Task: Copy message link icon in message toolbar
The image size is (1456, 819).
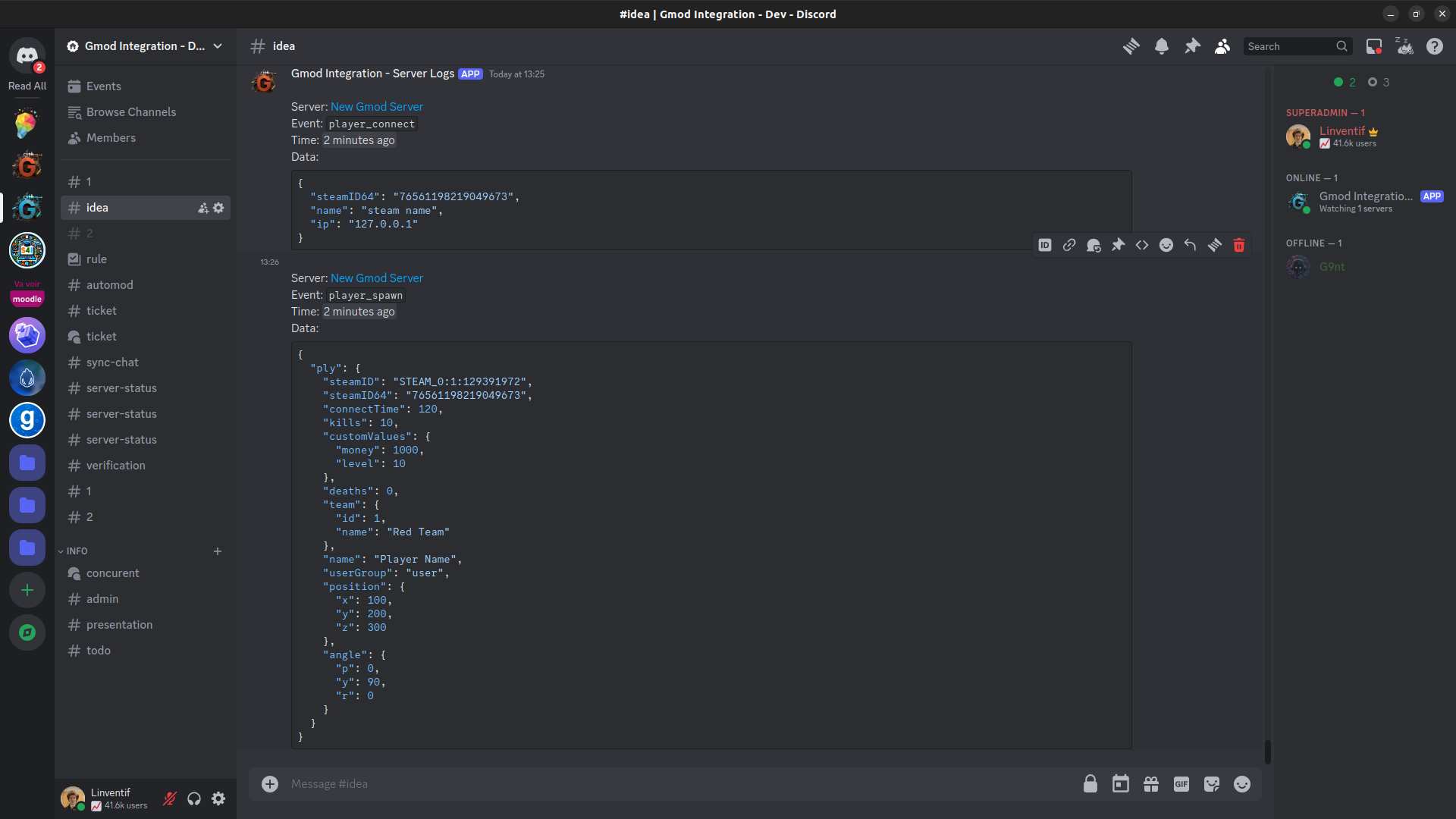Action: (1069, 245)
